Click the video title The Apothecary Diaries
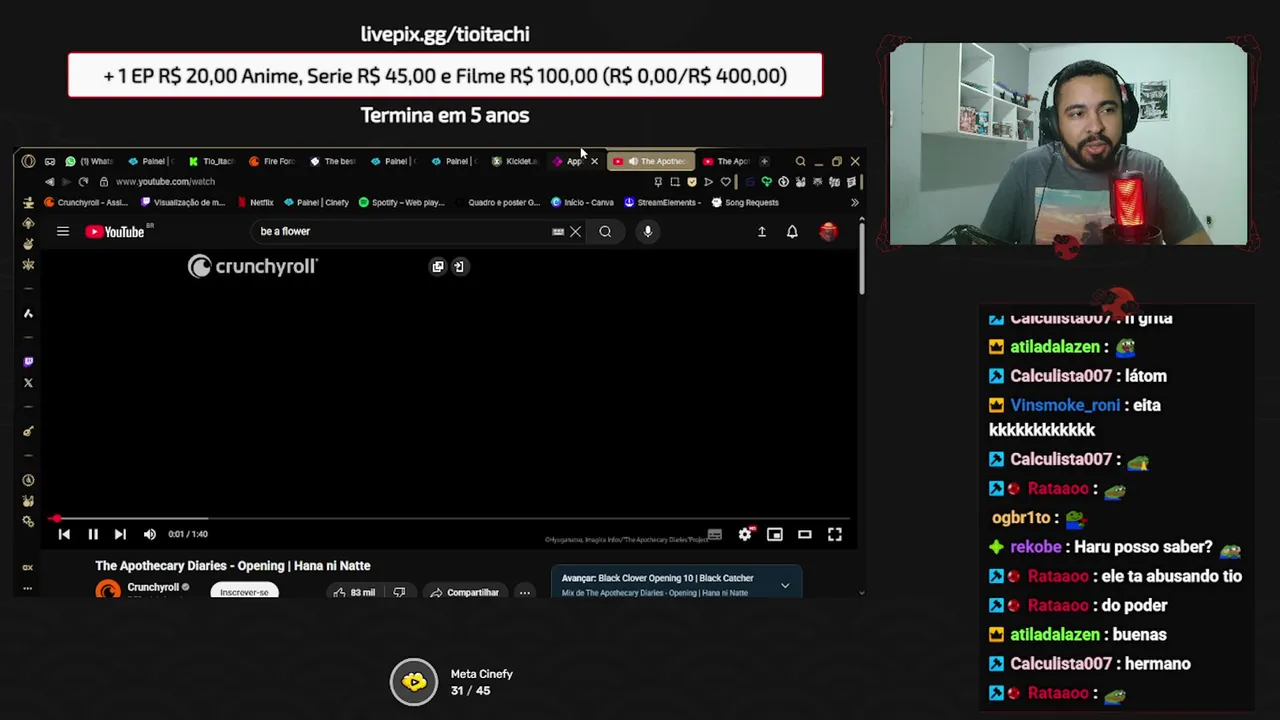The height and width of the screenshot is (720, 1280). tap(232, 566)
